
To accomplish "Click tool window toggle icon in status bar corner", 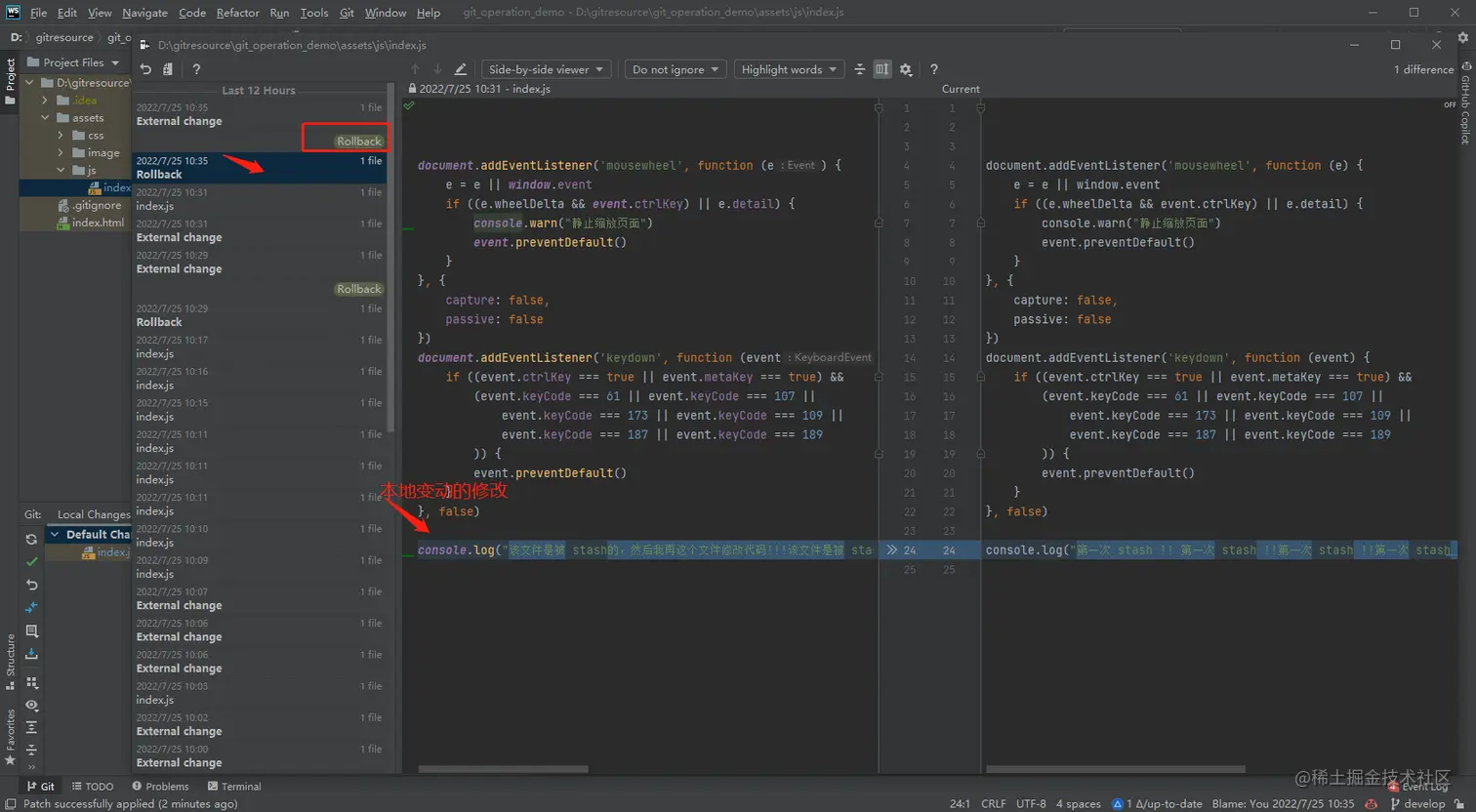I will [10, 804].
